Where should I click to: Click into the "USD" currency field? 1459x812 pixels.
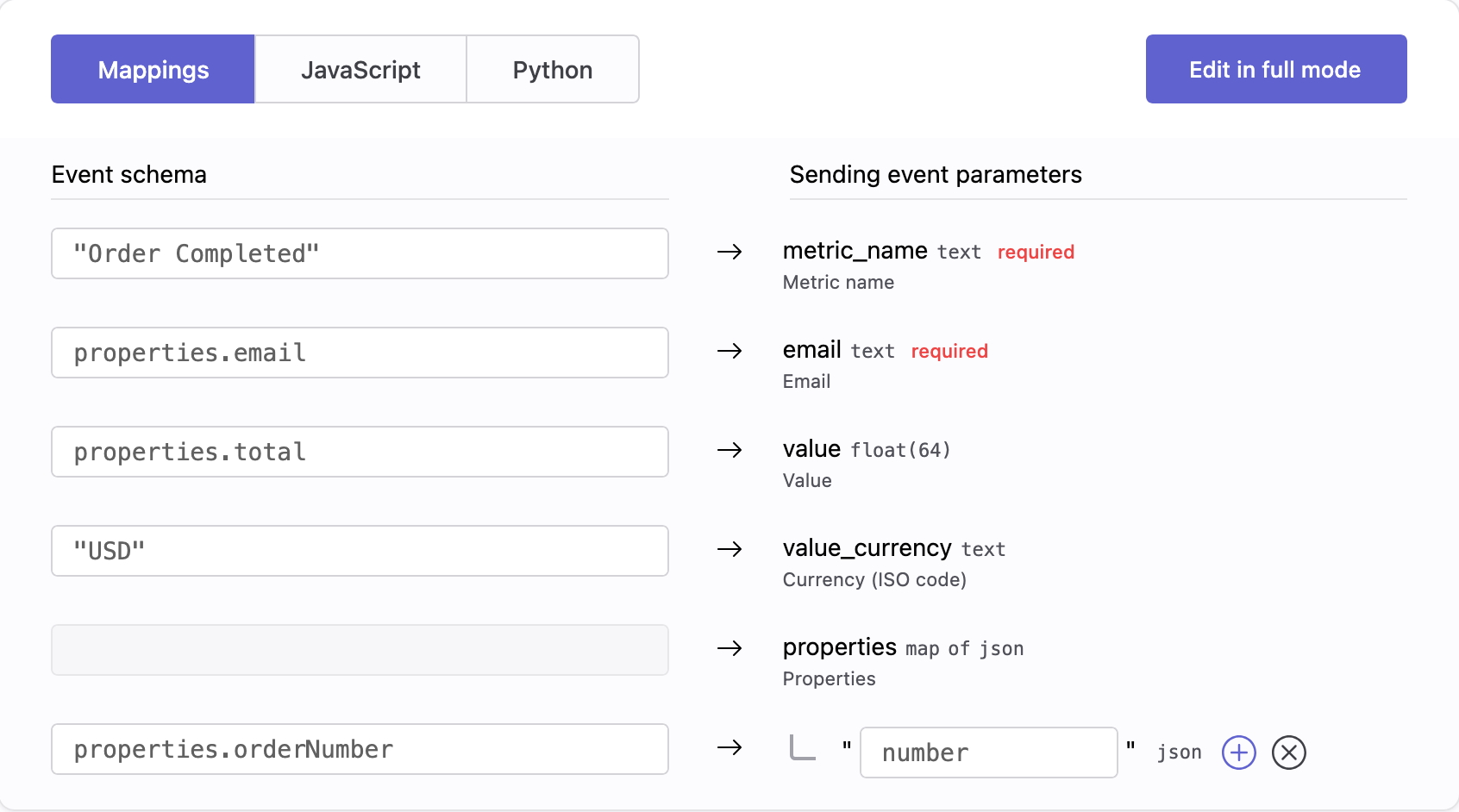360,551
